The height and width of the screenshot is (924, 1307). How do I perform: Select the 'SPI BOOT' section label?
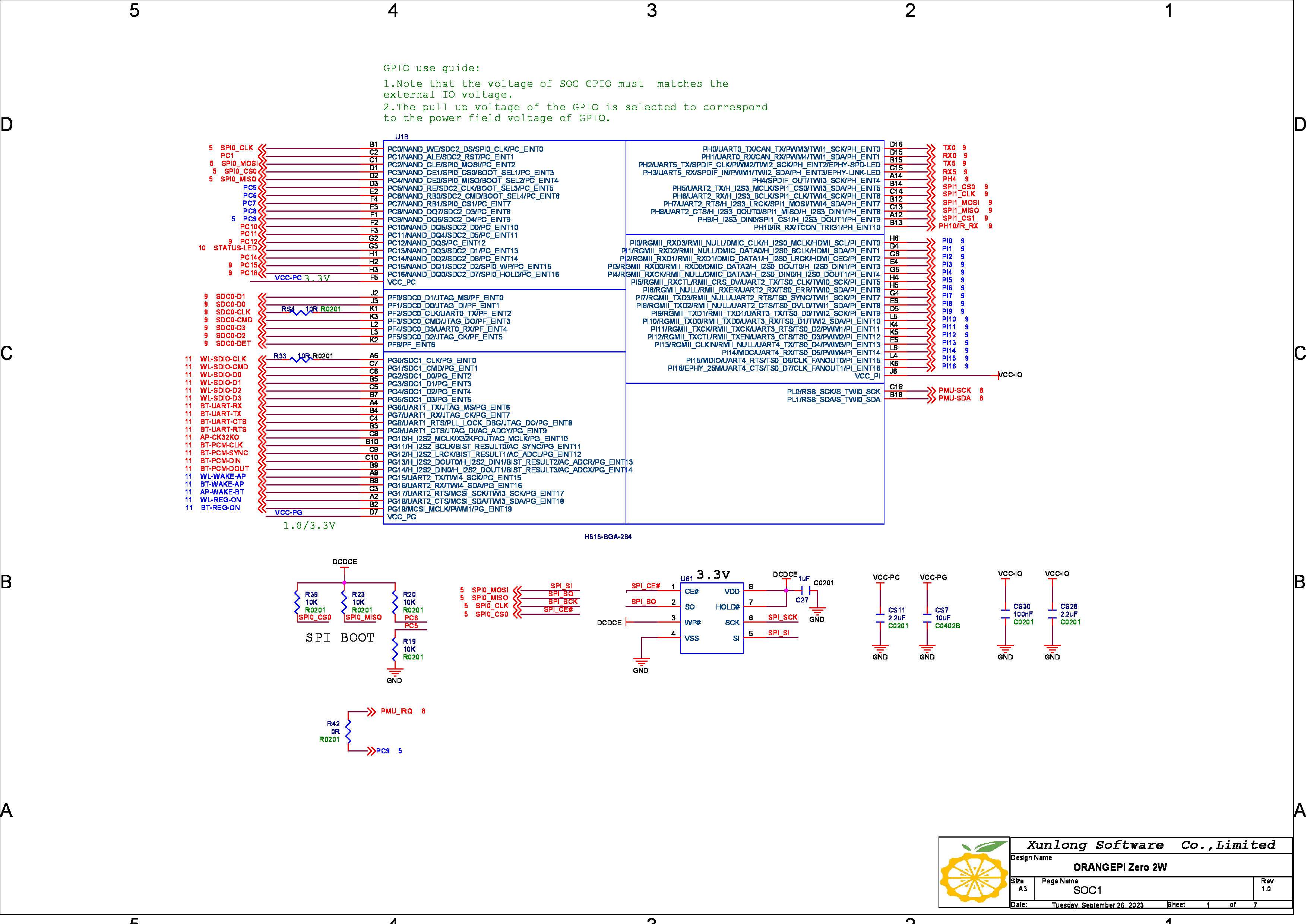(340, 638)
